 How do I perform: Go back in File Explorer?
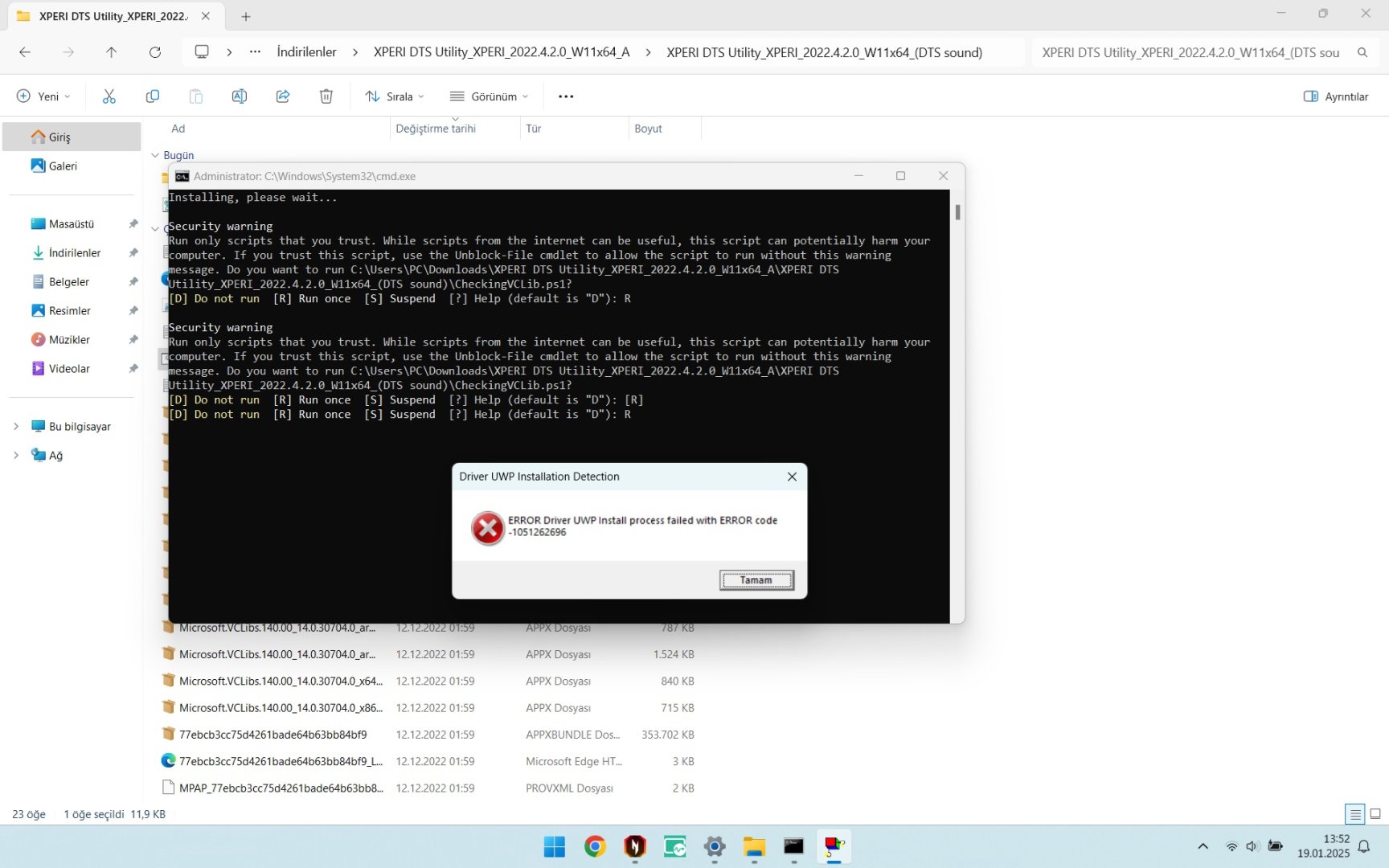[25, 52]
